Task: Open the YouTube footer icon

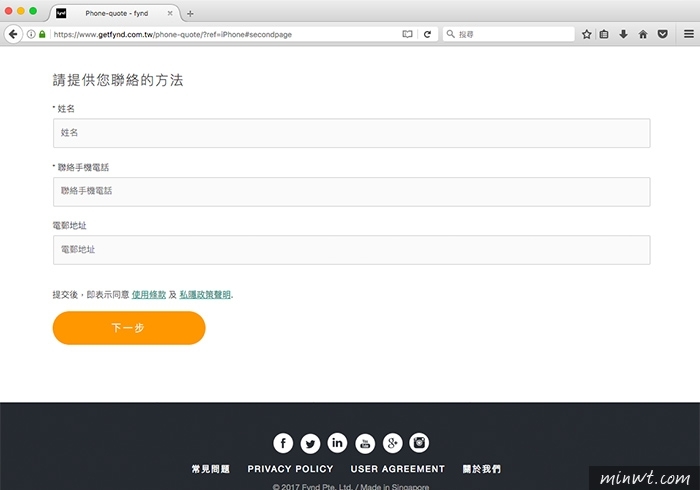Action: [365, 443]
